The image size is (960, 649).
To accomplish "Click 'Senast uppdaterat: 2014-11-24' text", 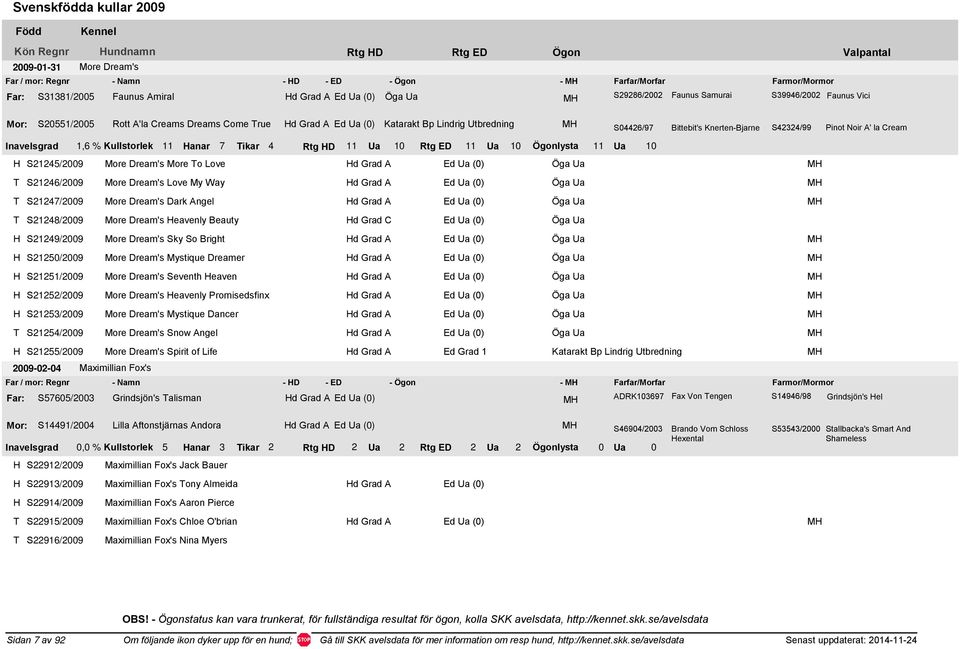I will 851,640.
